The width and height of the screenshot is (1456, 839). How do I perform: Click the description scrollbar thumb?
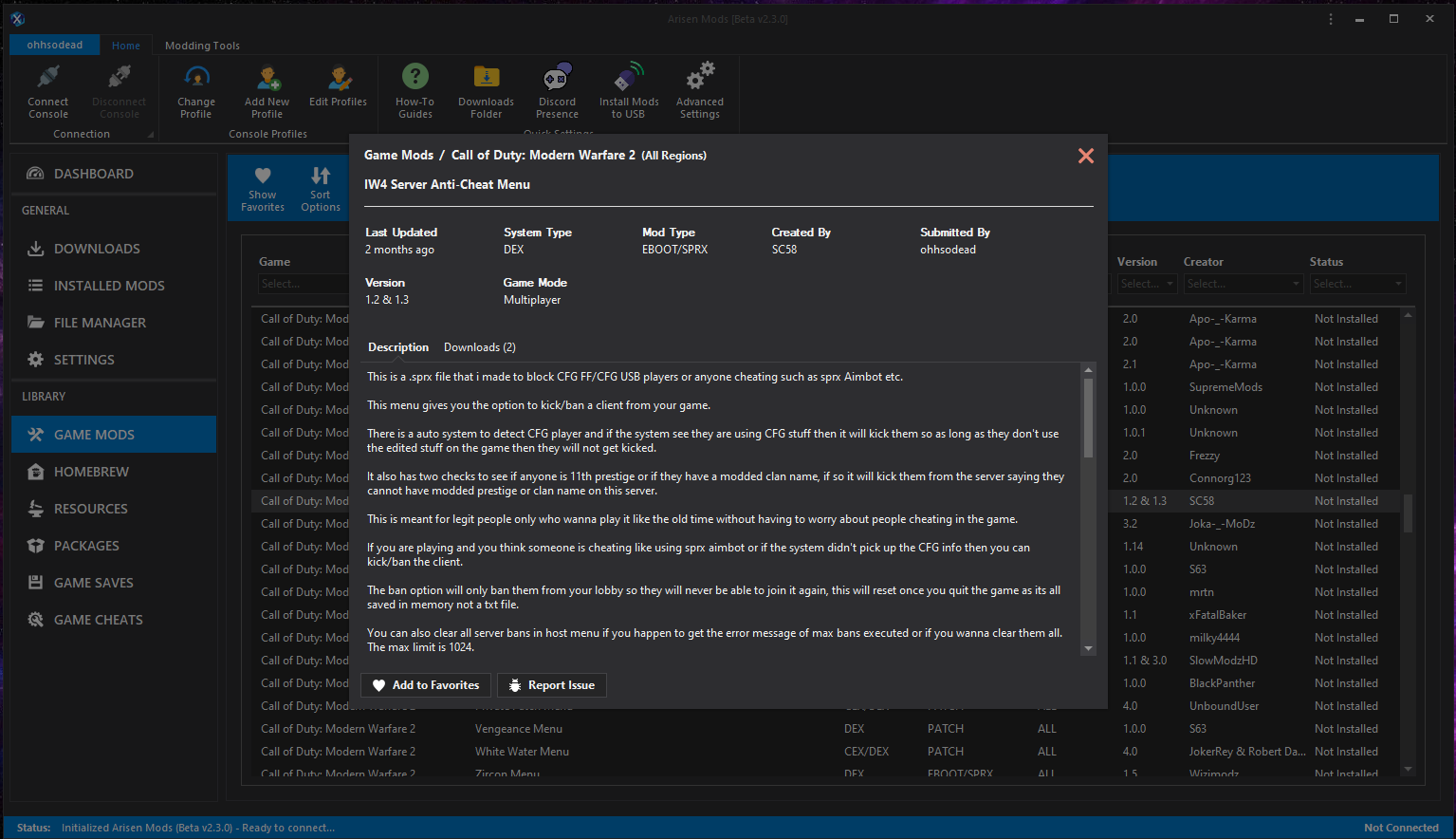click(1088, 418)
